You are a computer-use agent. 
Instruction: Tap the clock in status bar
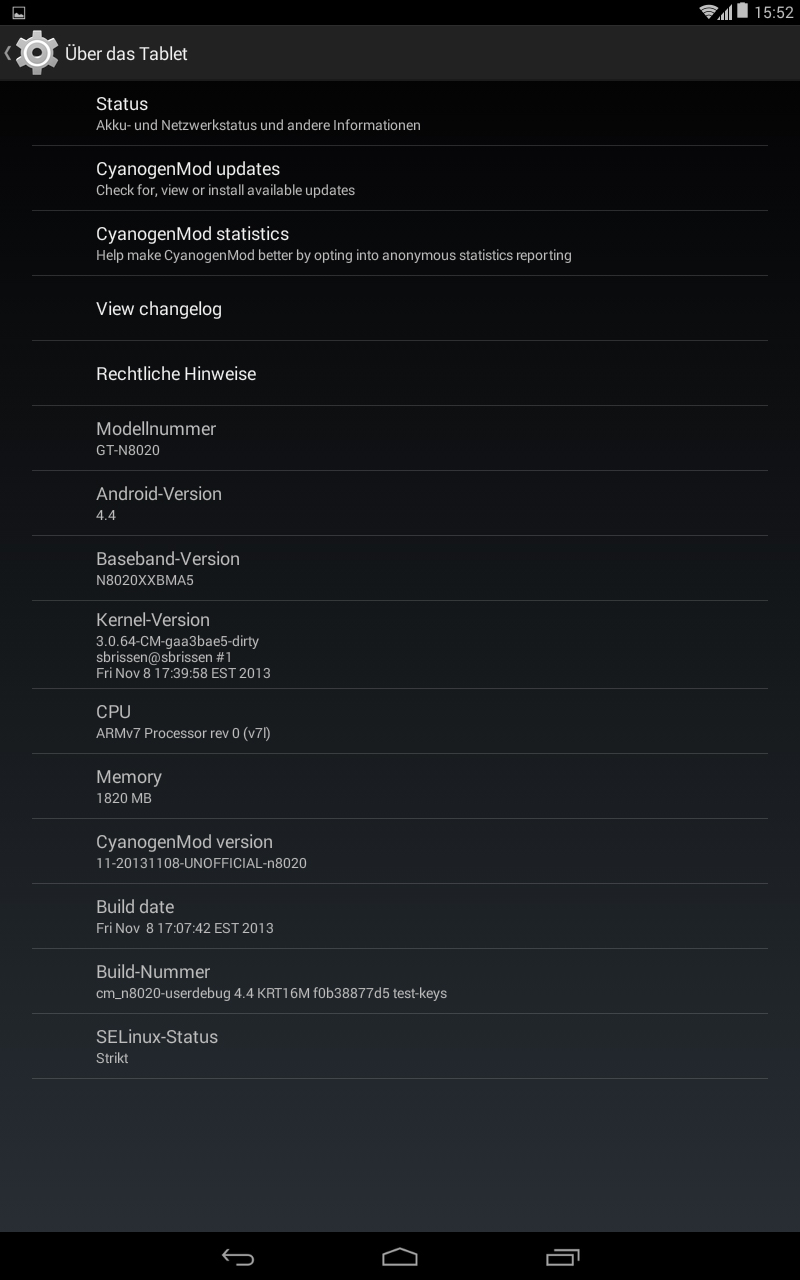774,12
